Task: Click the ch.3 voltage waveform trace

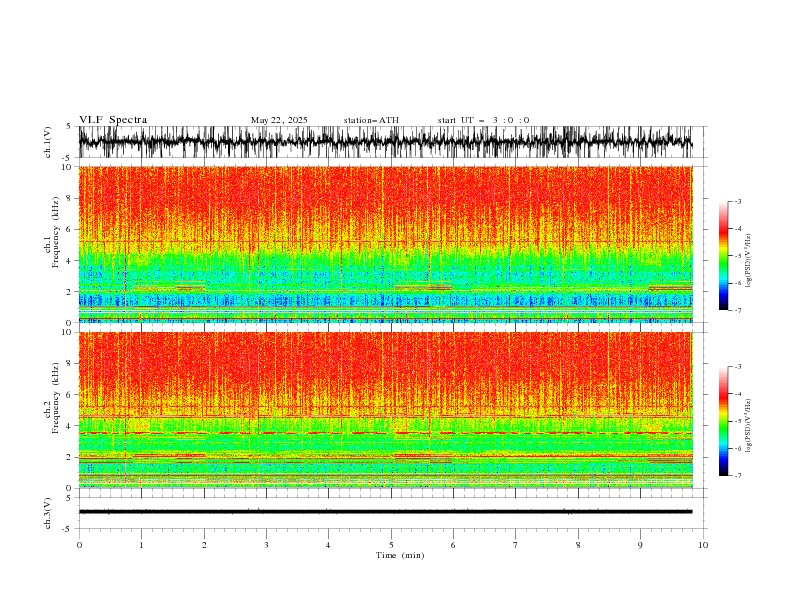Action: 385,512
